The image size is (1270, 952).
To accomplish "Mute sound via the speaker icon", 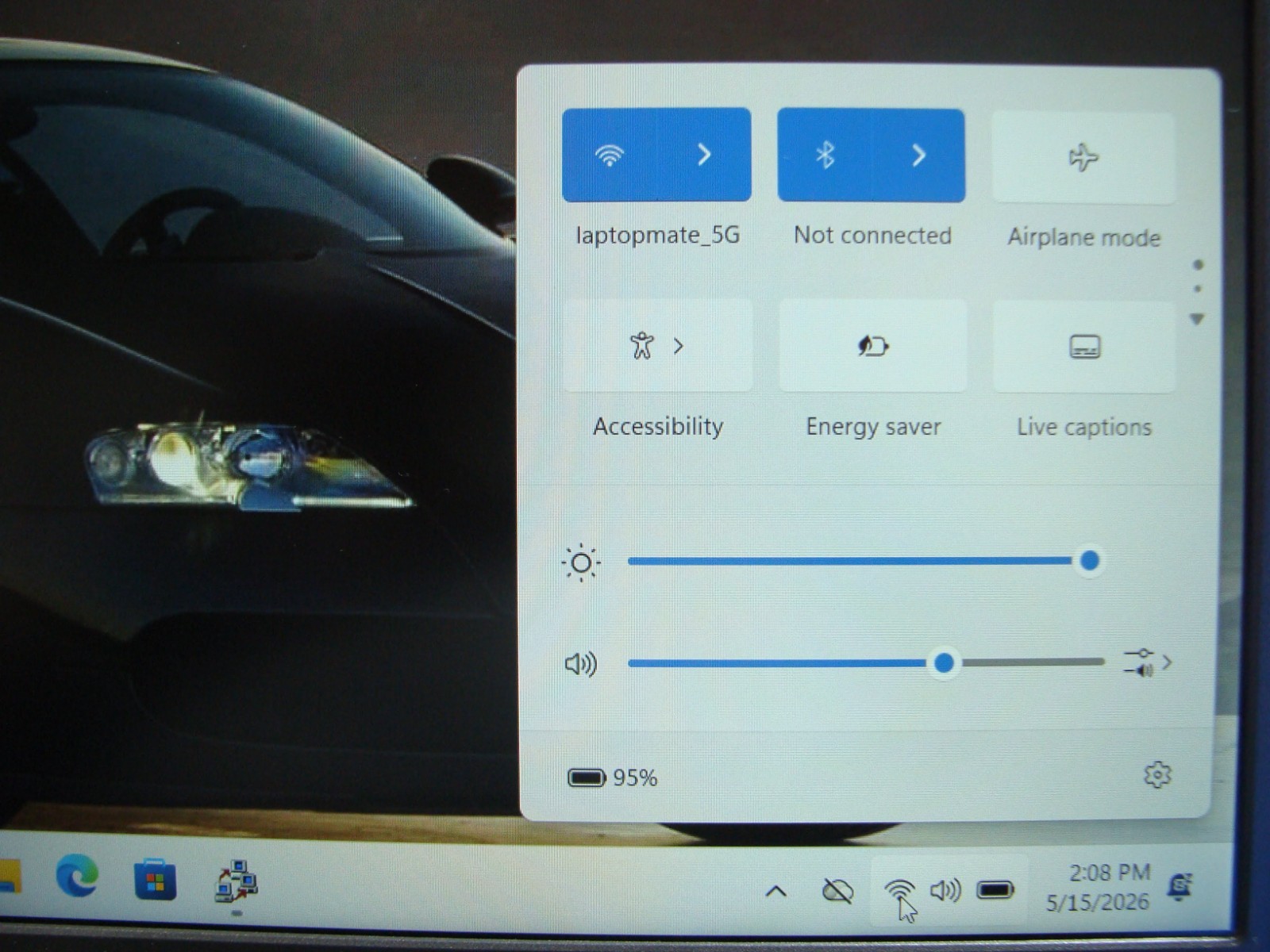I will [x=580, y=663].
